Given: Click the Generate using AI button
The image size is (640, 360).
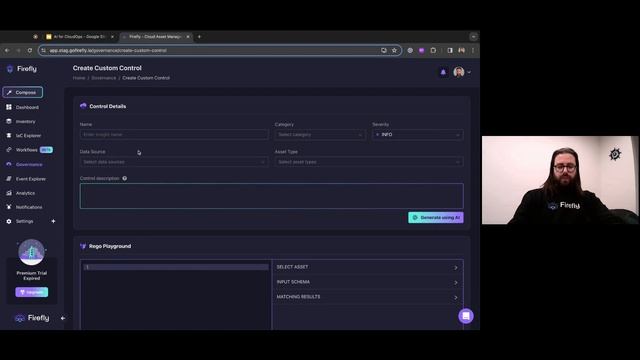Looking at the screenshot, I should pos(436,218).
